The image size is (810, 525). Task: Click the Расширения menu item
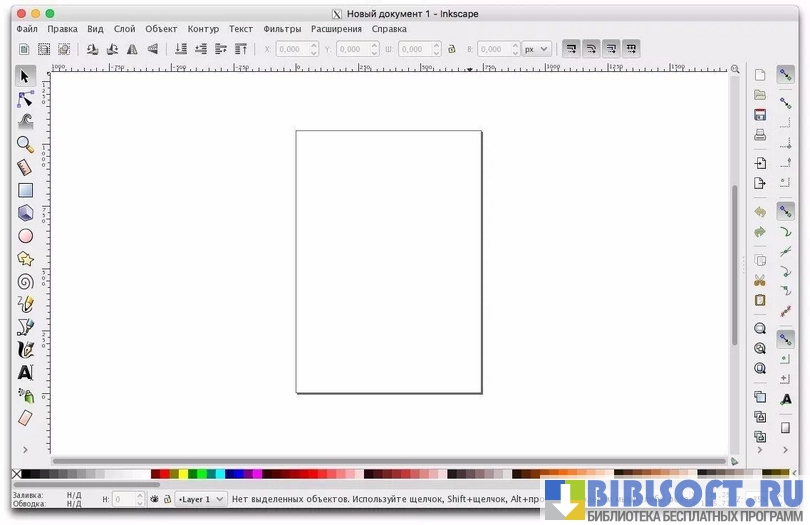336,29
